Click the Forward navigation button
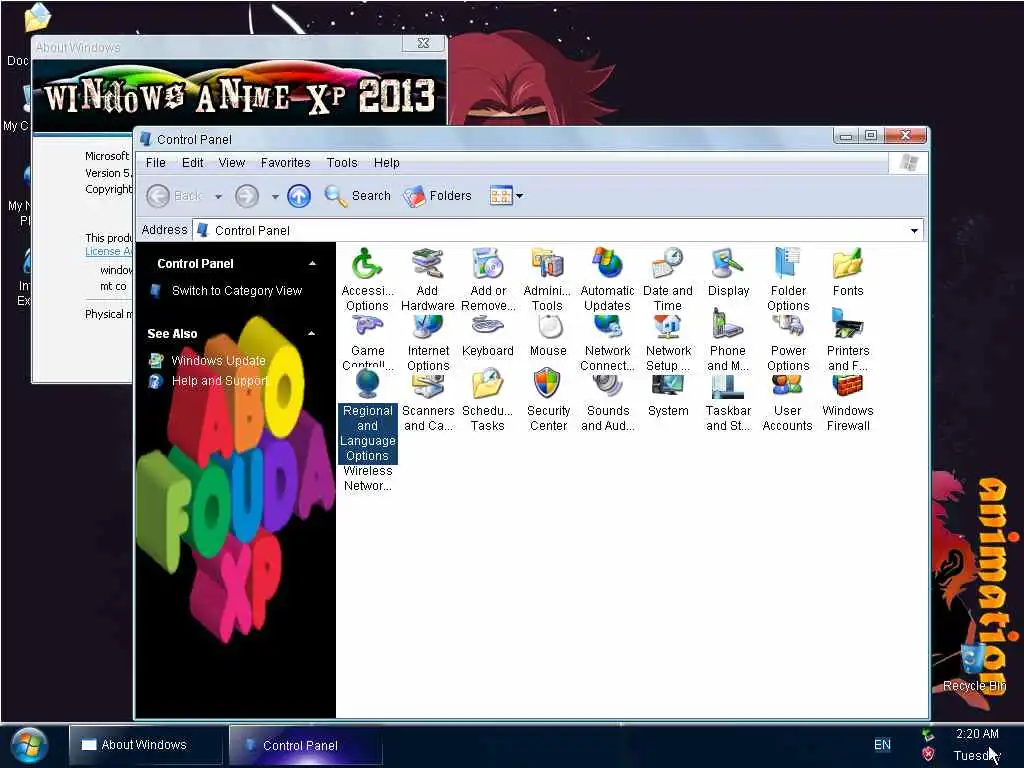Viewport: 1024px width, 768px height. 247,196
